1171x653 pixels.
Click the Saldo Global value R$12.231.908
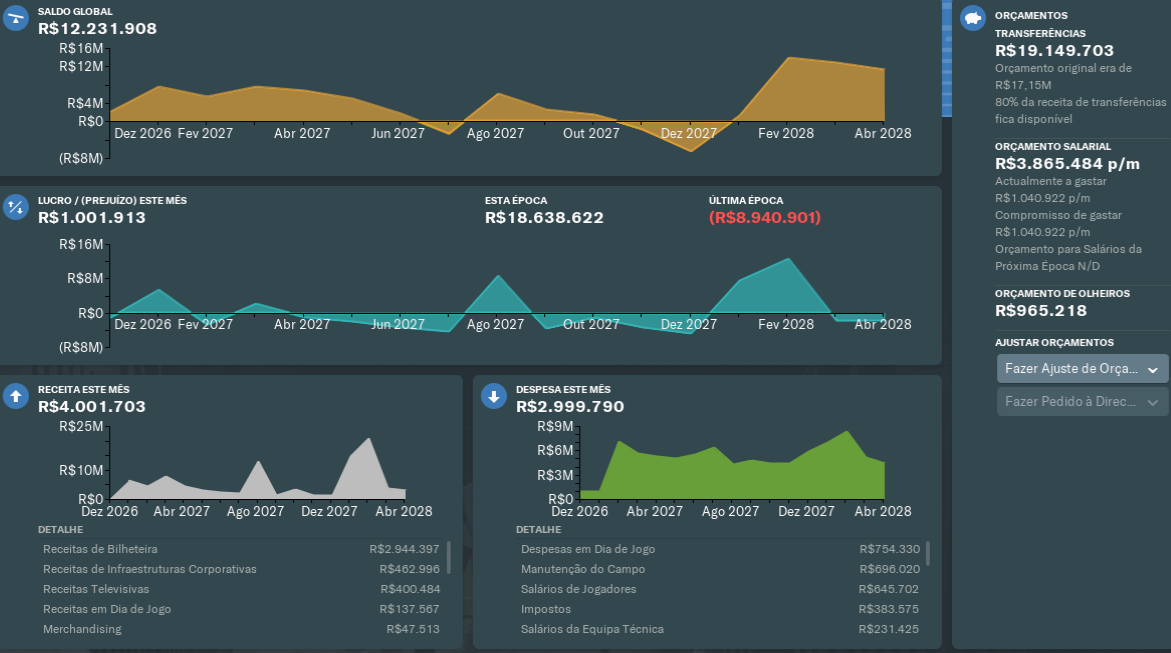(98, 28)
